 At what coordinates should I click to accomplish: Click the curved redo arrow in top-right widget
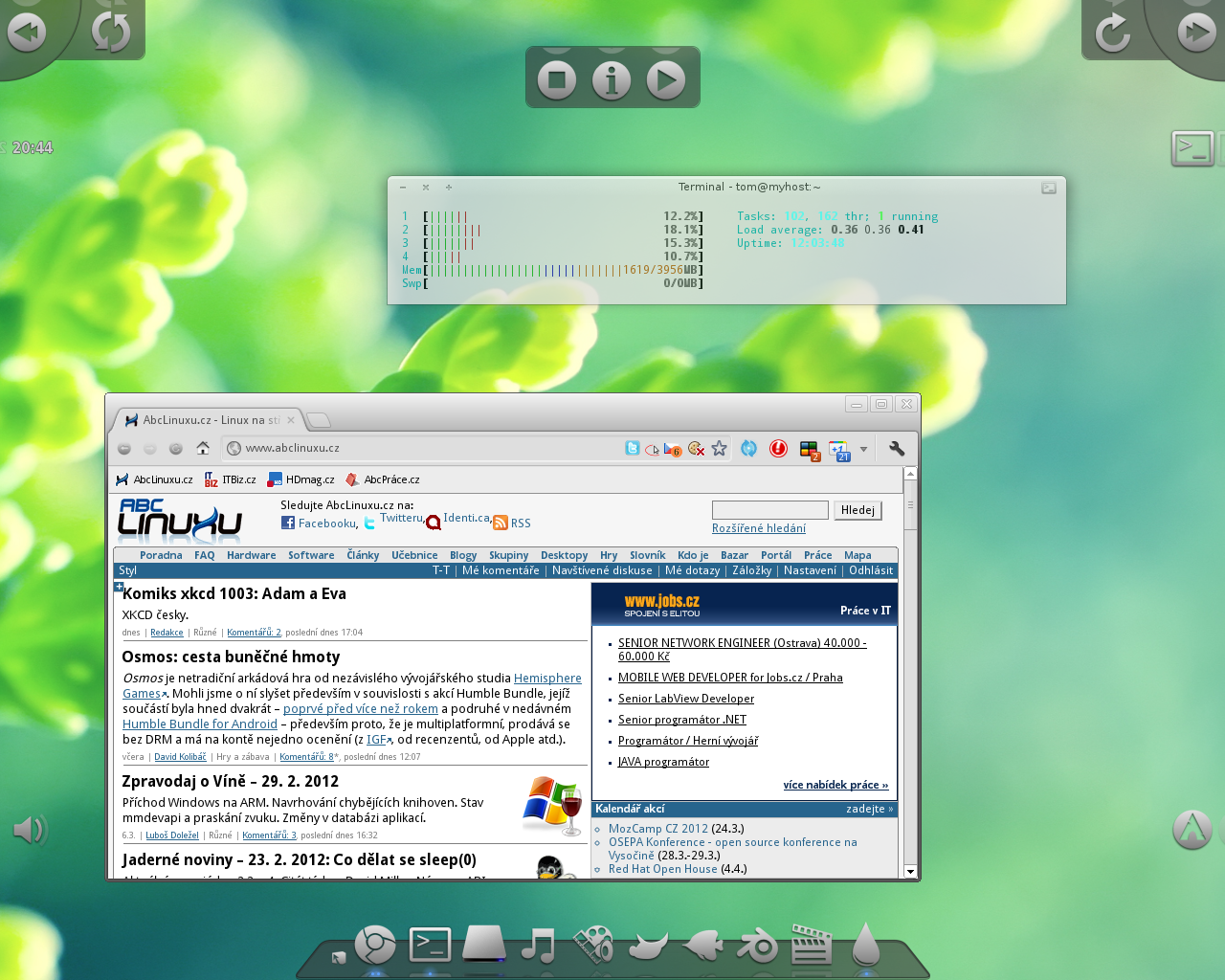(1113, 33)
